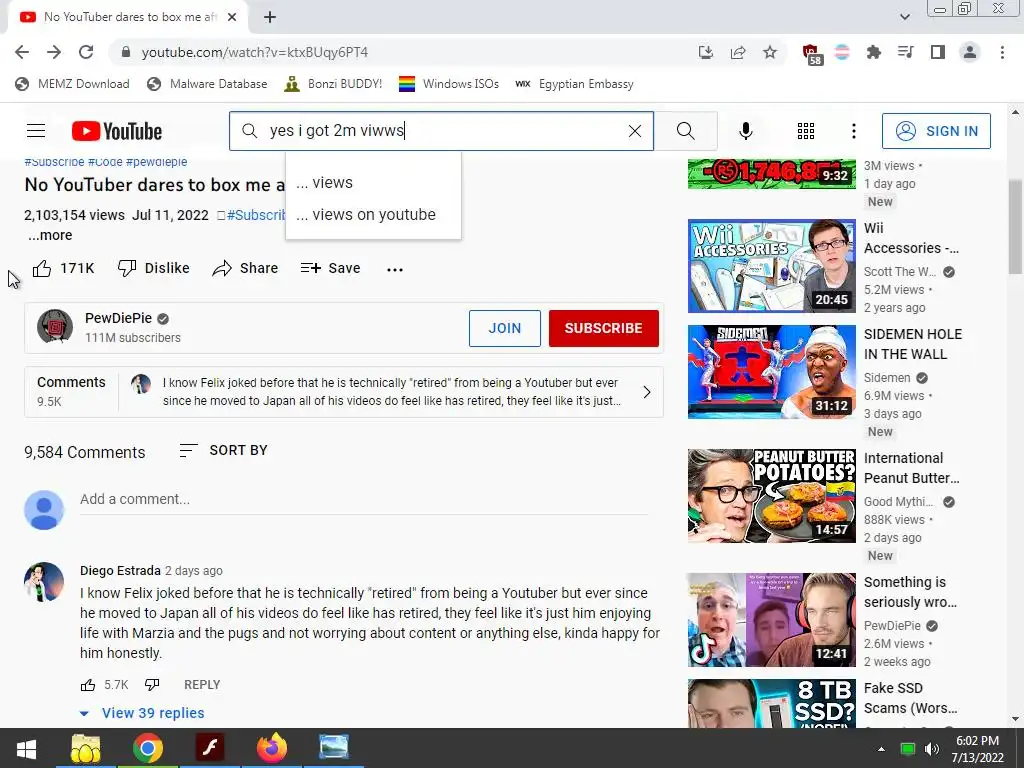The width and height of the screenshot is (1024, 768).
Task: Open YouTube settings three-dot menu
Action: (x=854, y=131)
